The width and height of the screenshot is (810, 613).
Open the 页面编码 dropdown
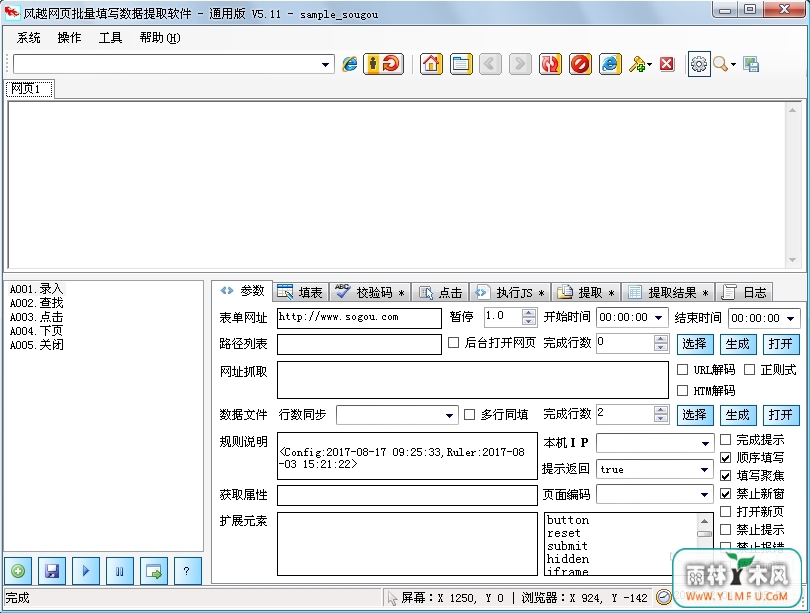704,495
